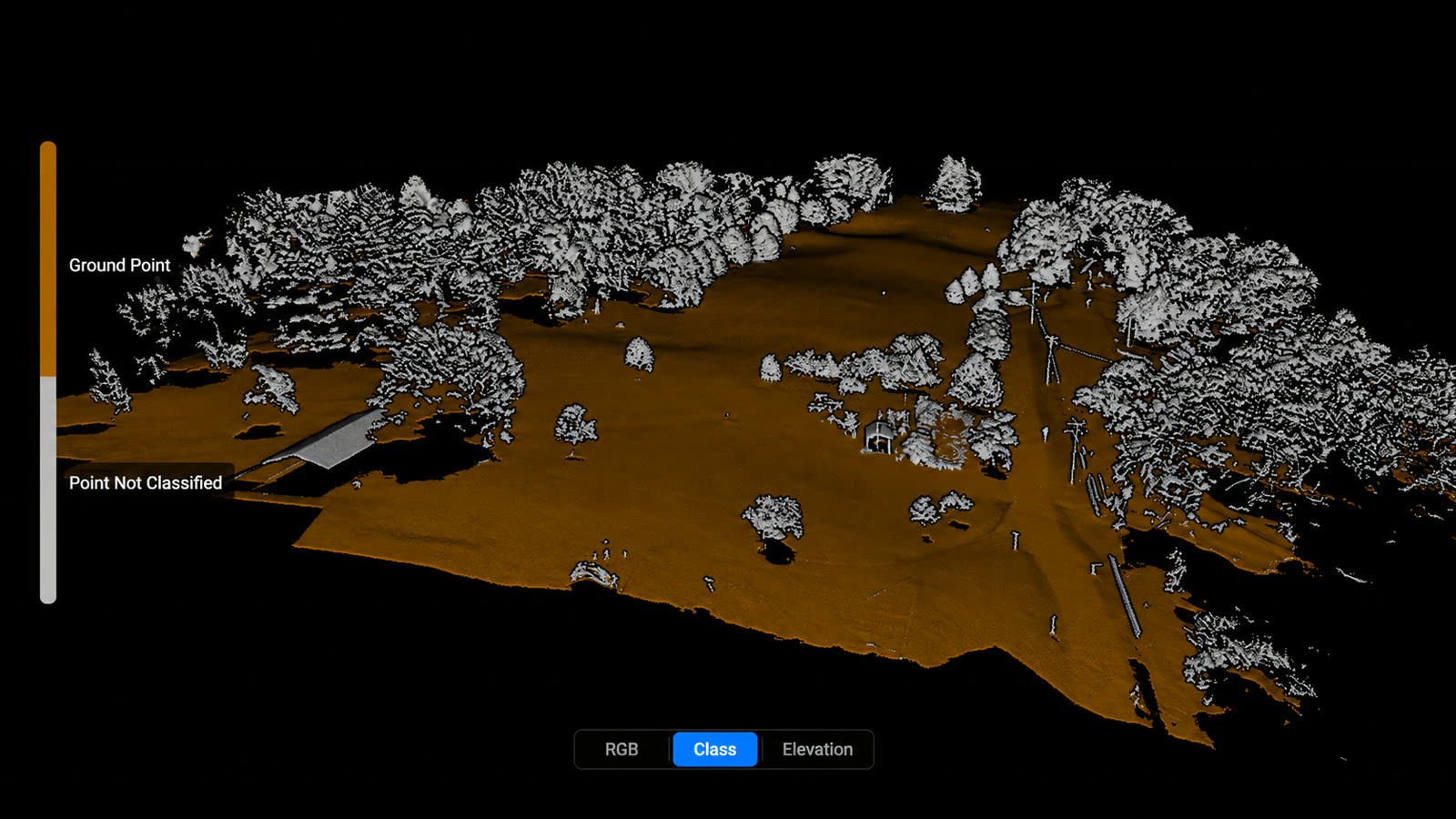
Task: Click the Ground Point legend label
Action: point(119,265)
